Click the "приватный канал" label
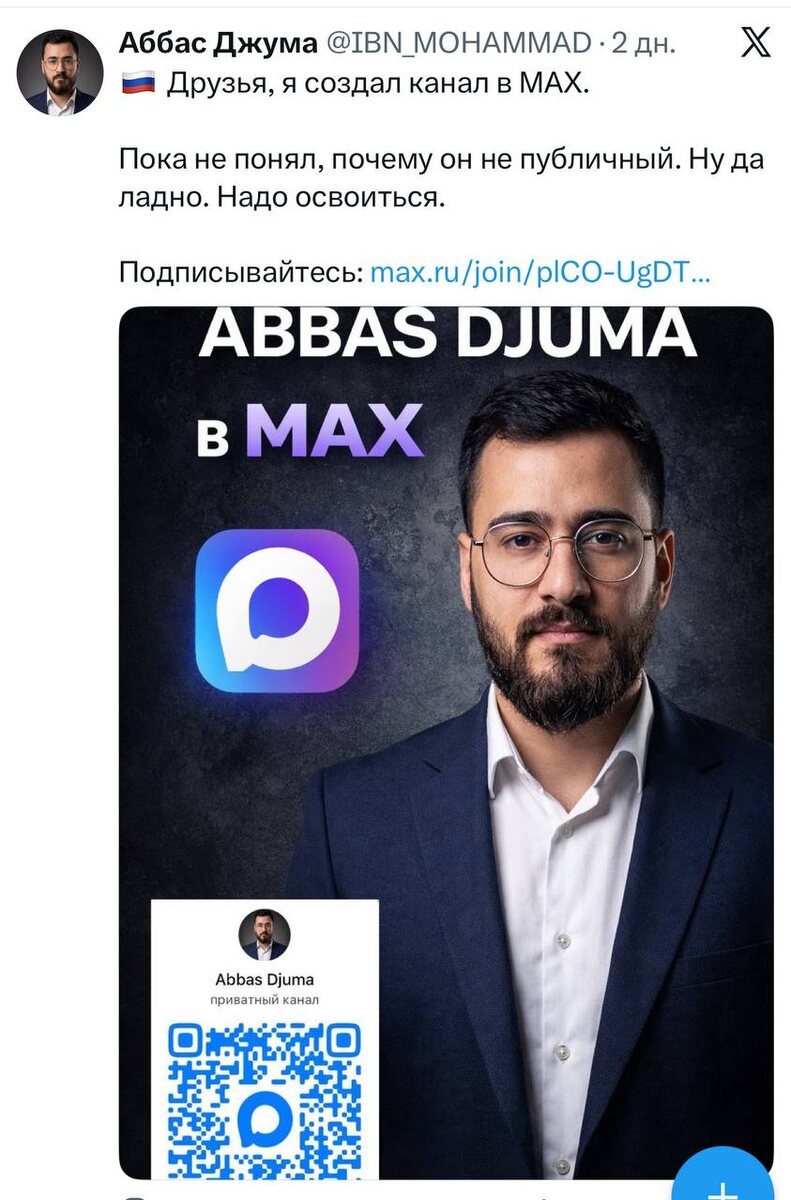 (264, 999)
